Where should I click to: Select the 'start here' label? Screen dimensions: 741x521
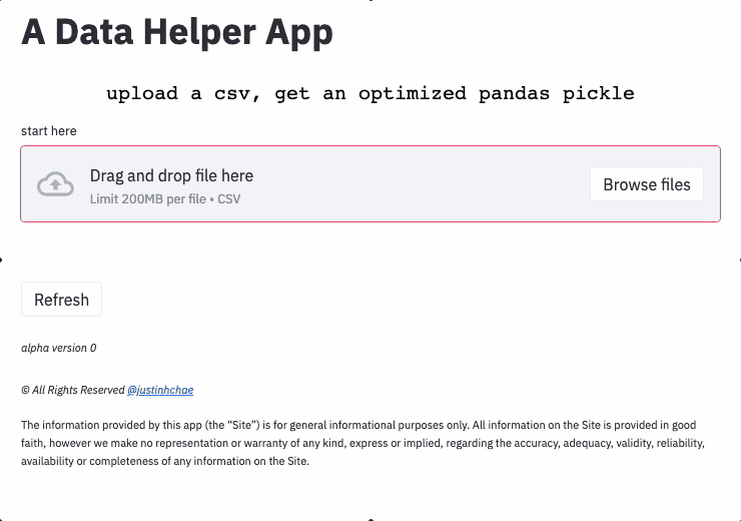49,131
